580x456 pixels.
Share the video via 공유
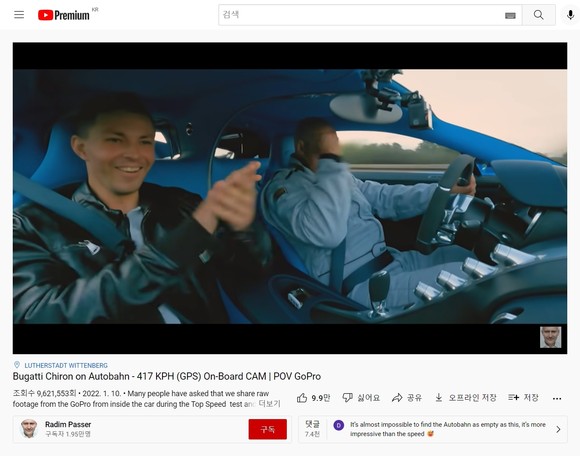[407, 398]
